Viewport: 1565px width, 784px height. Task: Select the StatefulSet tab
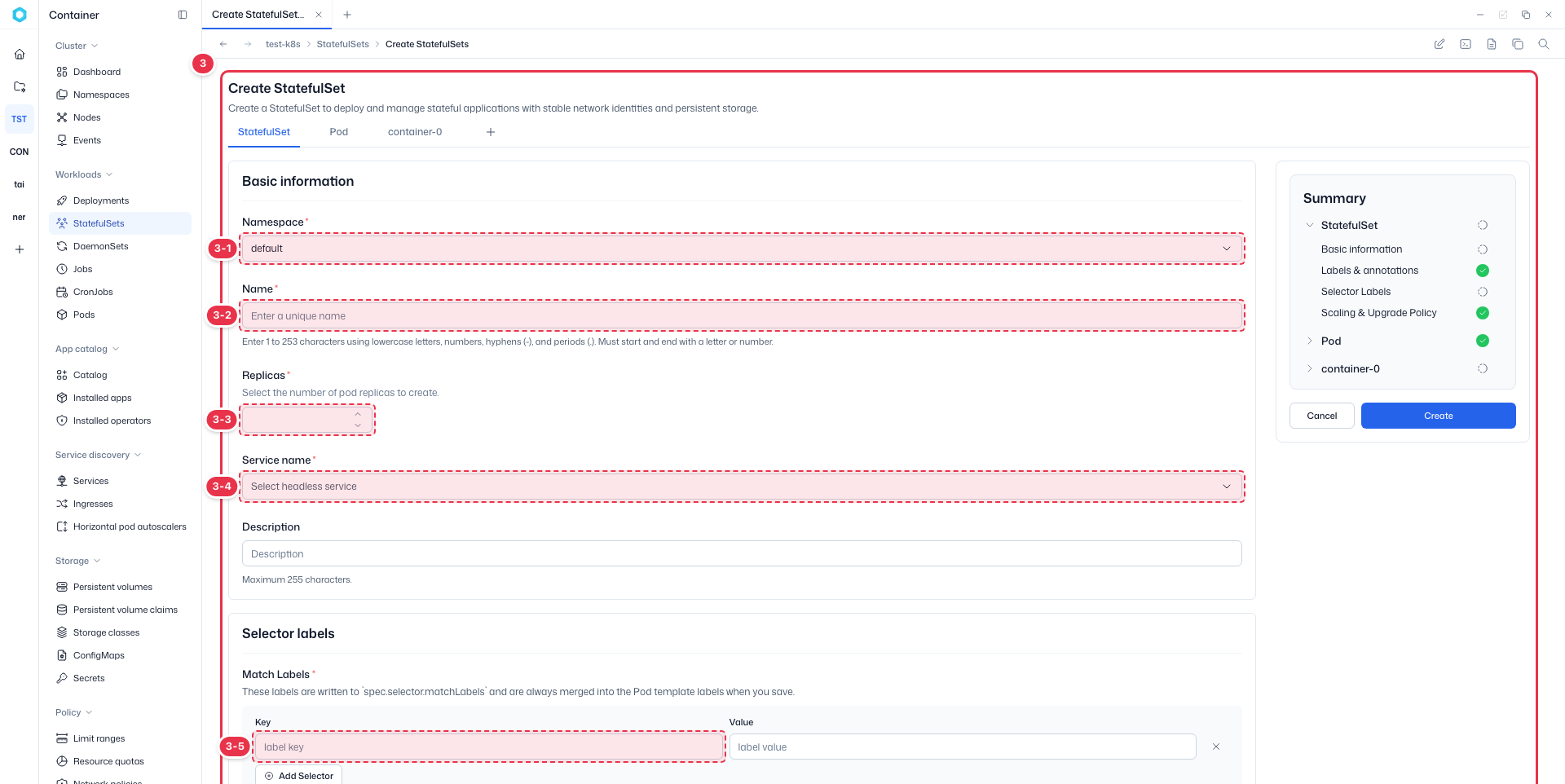coord(264,132)
